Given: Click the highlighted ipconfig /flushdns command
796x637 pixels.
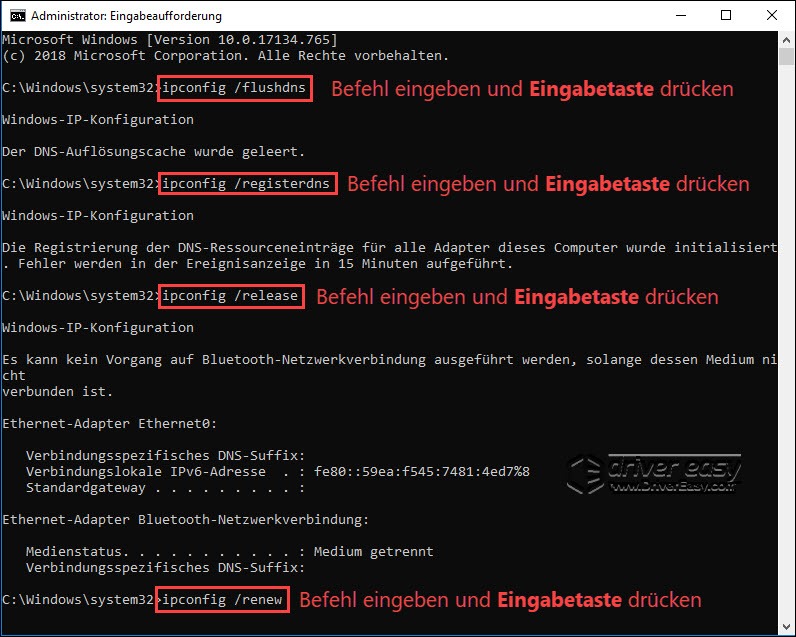Looking at the screenshot, I should (x=235, y=89).
